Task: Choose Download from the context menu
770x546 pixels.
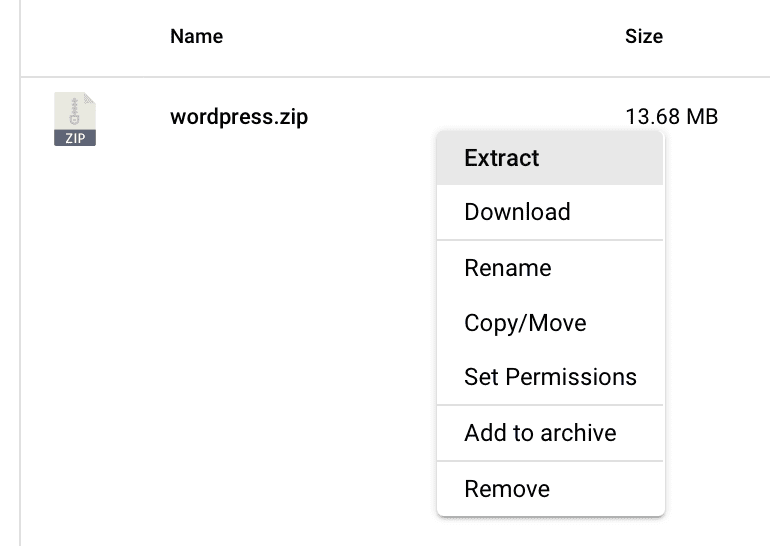Action: (550, 212)
